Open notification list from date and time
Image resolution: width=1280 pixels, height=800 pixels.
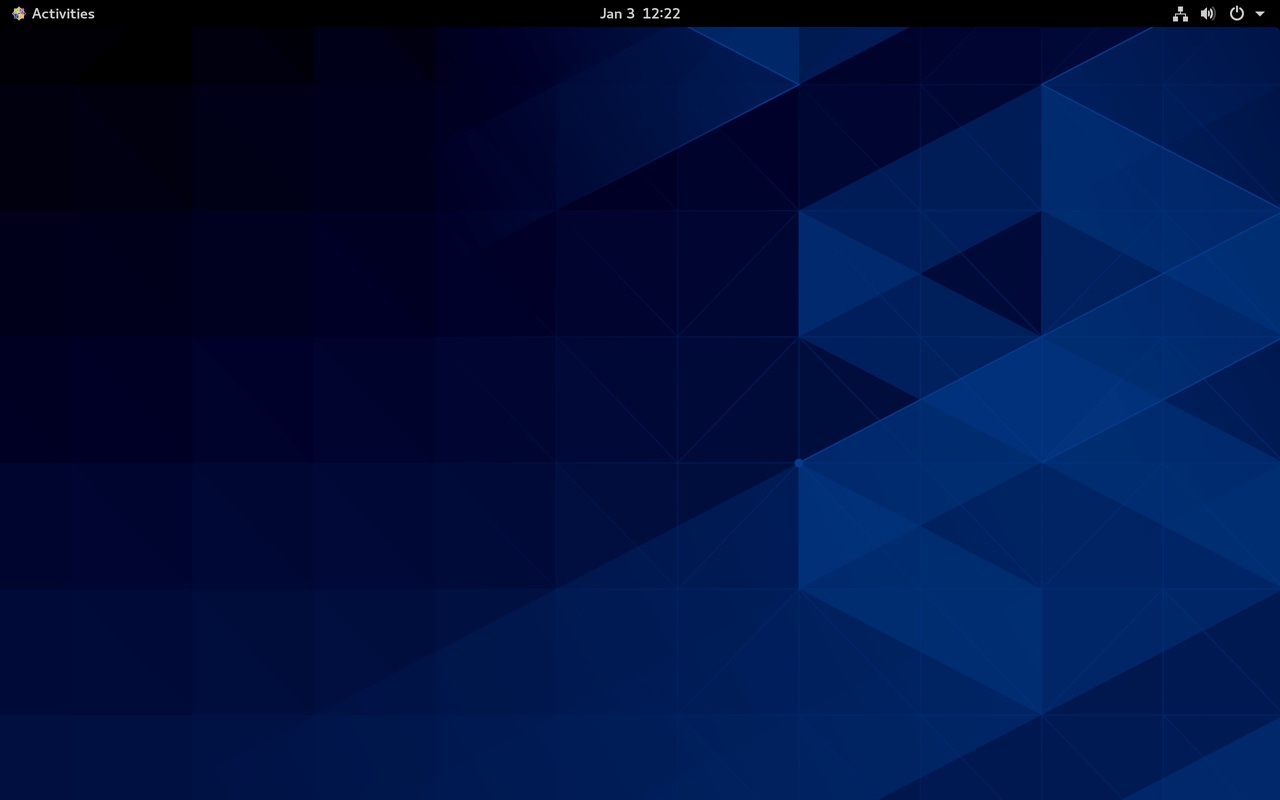click(640, 14)
